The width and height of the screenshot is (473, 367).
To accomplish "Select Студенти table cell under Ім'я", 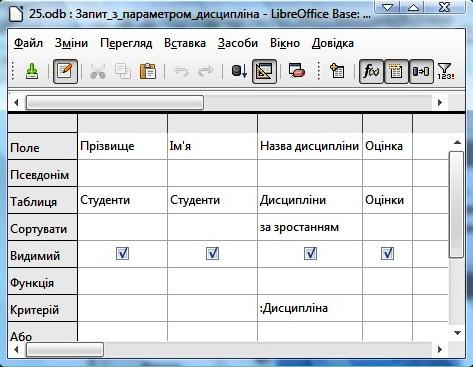I will coord(212,200).
